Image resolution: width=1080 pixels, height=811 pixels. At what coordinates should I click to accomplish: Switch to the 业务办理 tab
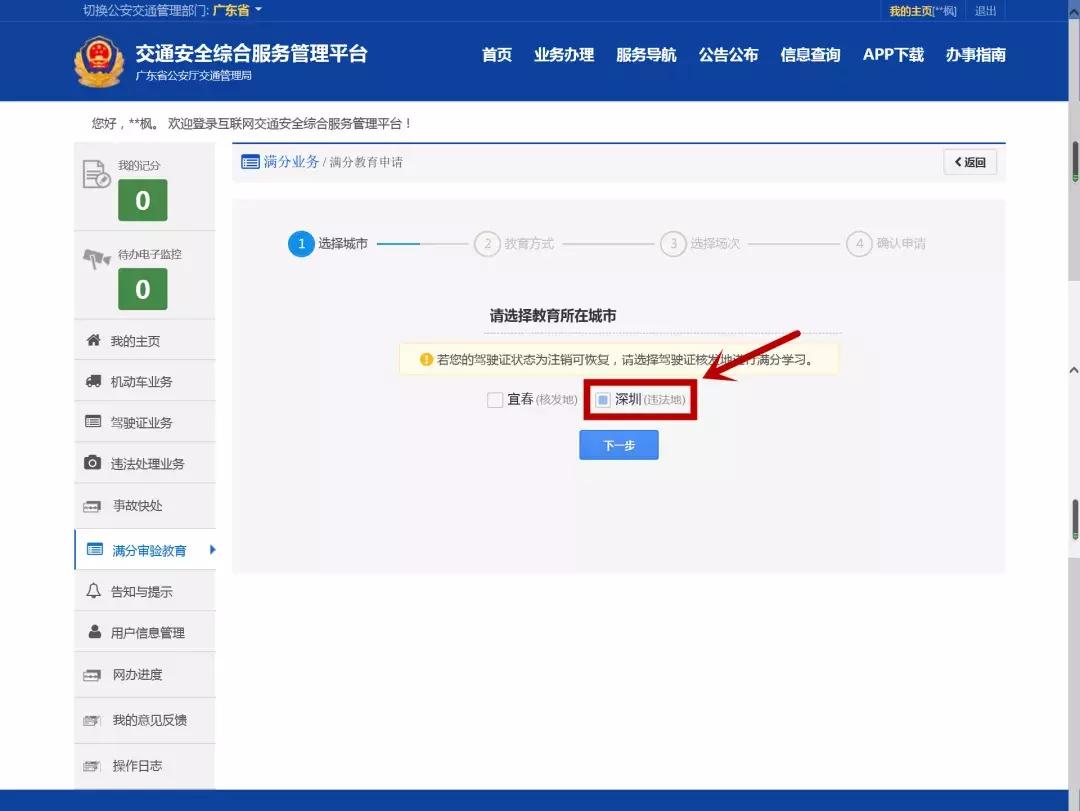(564, 56)
